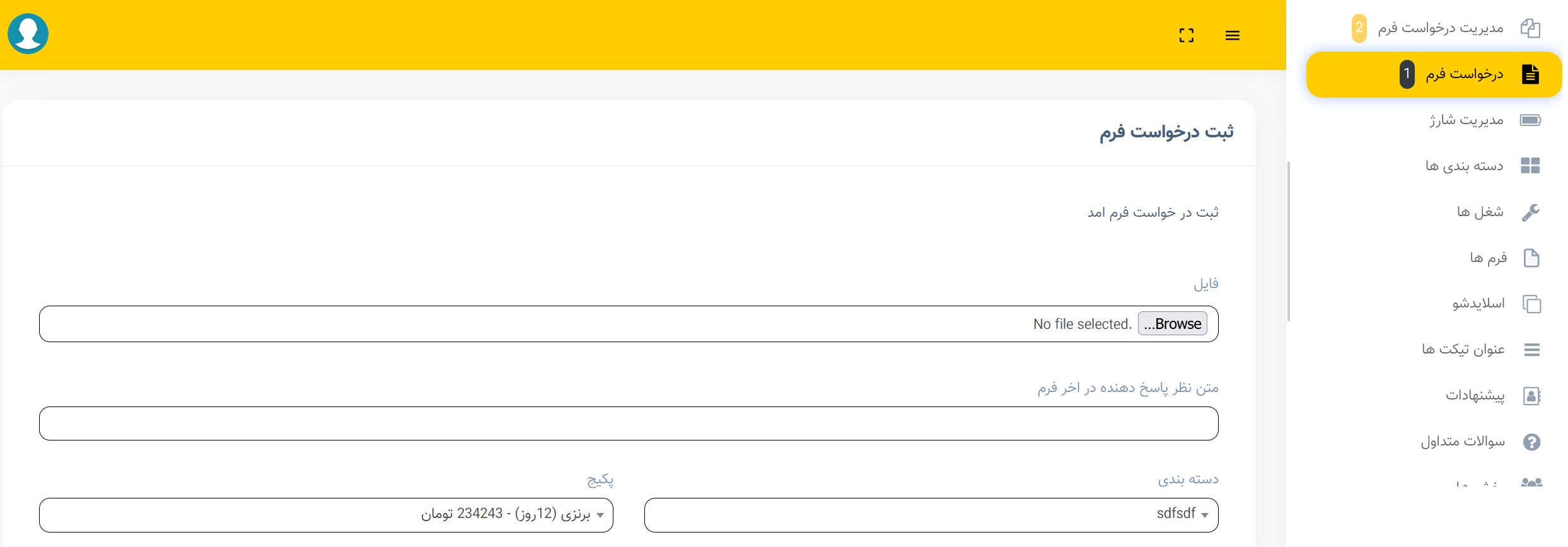This screenshot has width=1568, height=547.
Task: Click the yellow badge showing 2
Action: 1359,28
